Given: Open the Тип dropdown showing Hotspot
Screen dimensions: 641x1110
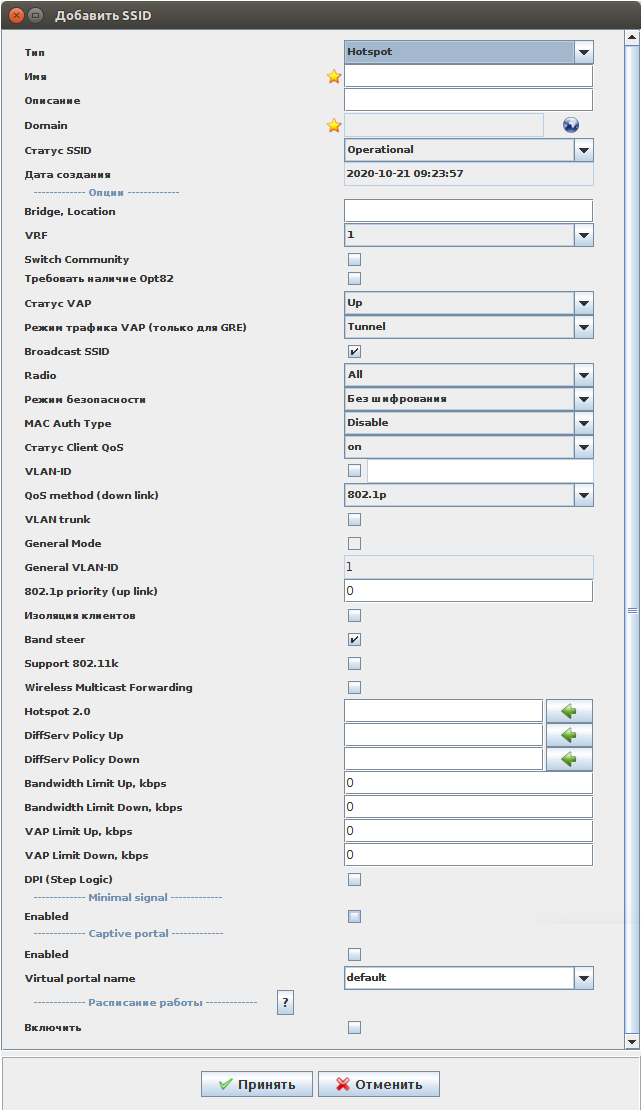Looking at the screenshot, I should pyautogui.click(x=584, y=52).
